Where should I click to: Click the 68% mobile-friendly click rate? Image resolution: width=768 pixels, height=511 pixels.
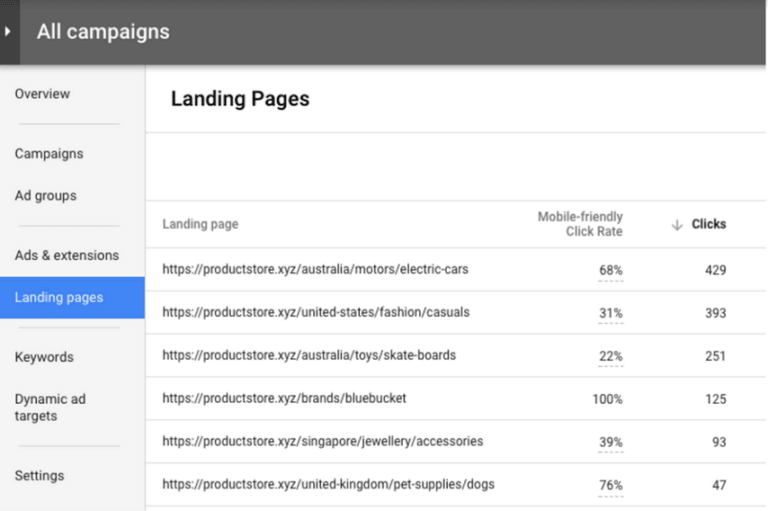611,271
